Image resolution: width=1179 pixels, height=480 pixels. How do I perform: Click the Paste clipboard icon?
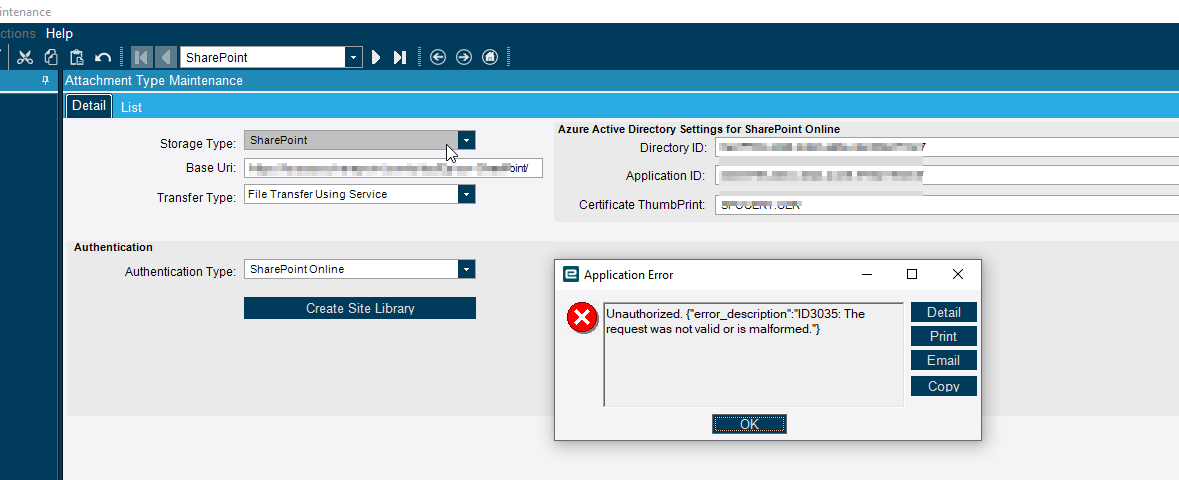click(x=76, y=57)
